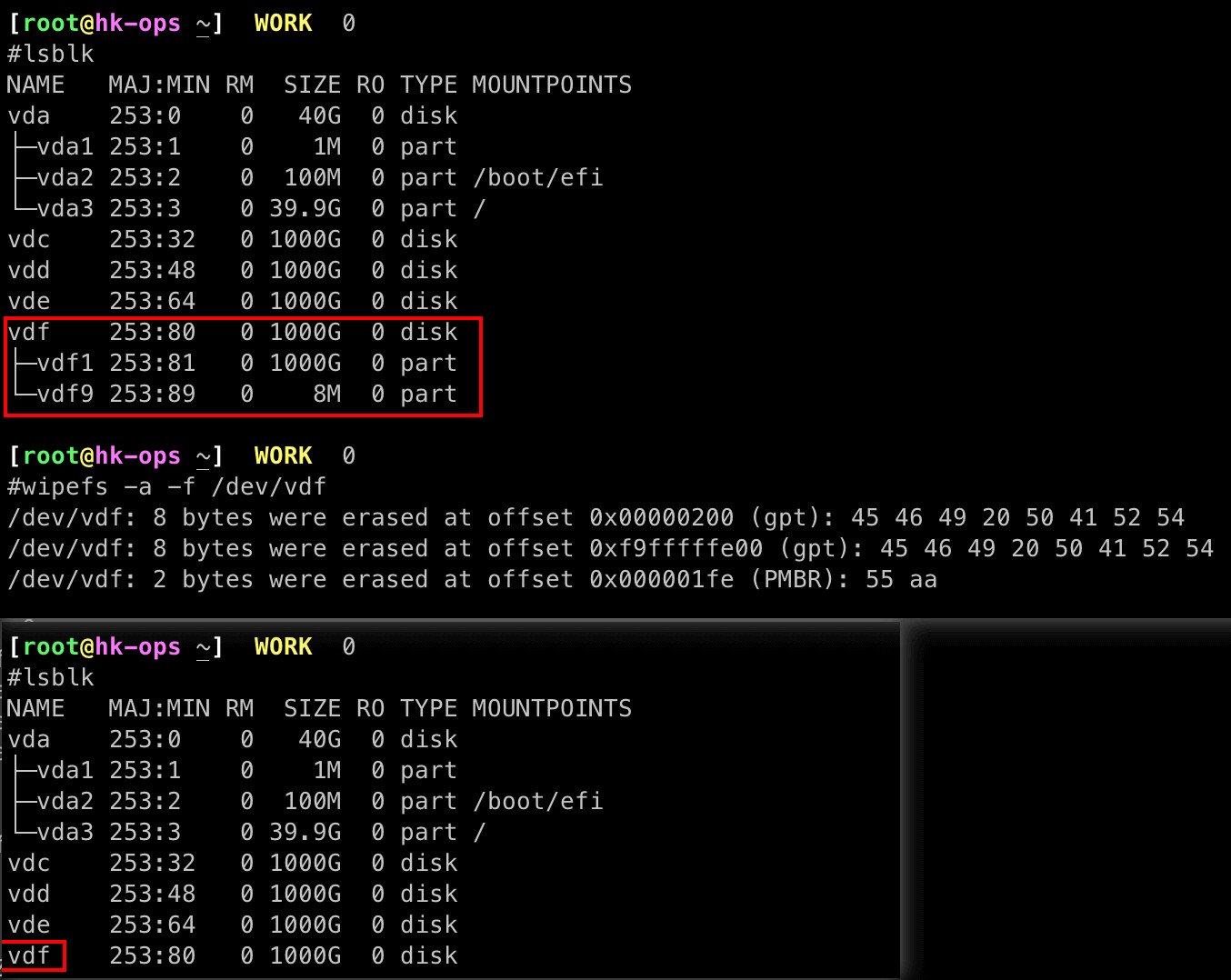Click hk-ops hostname in the topmost prompt
This screenshot has width=1231, height=980.
pos(137,24)
